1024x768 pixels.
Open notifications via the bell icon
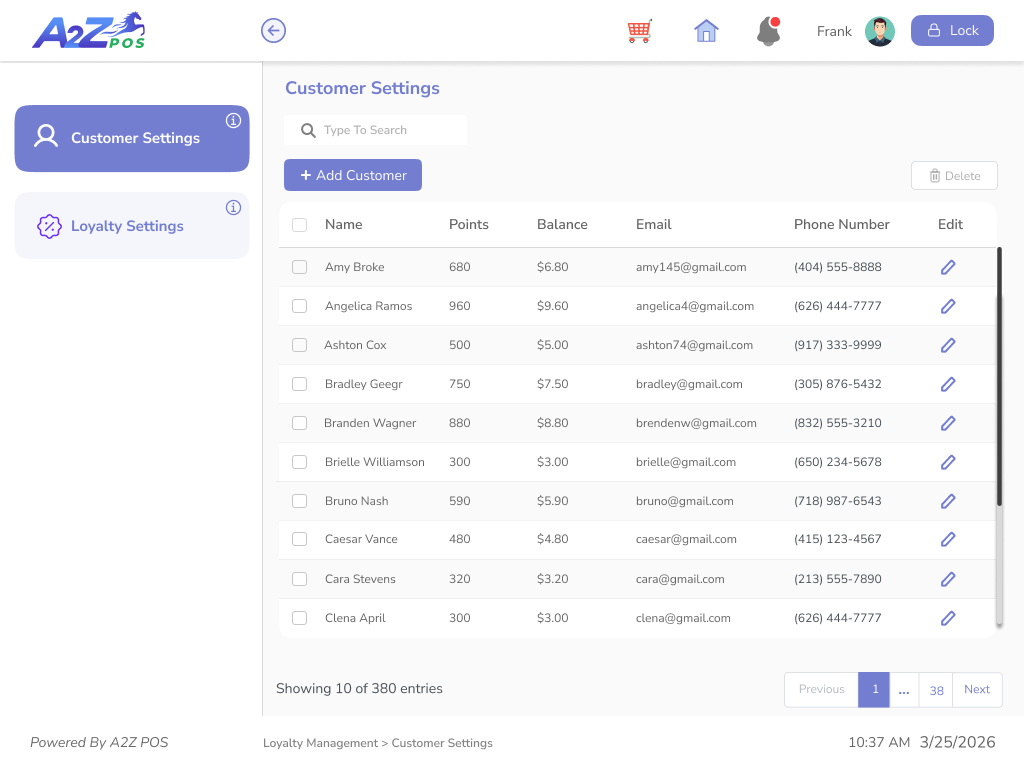(x=768, y=32)
